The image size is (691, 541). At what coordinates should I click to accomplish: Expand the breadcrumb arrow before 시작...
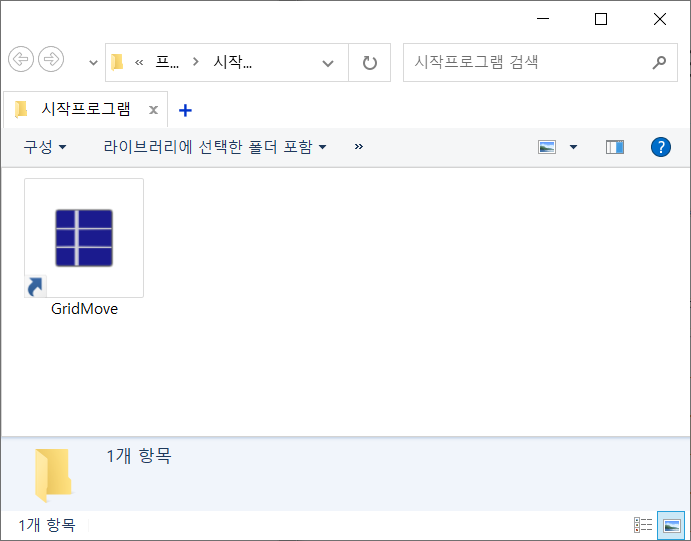196,62
